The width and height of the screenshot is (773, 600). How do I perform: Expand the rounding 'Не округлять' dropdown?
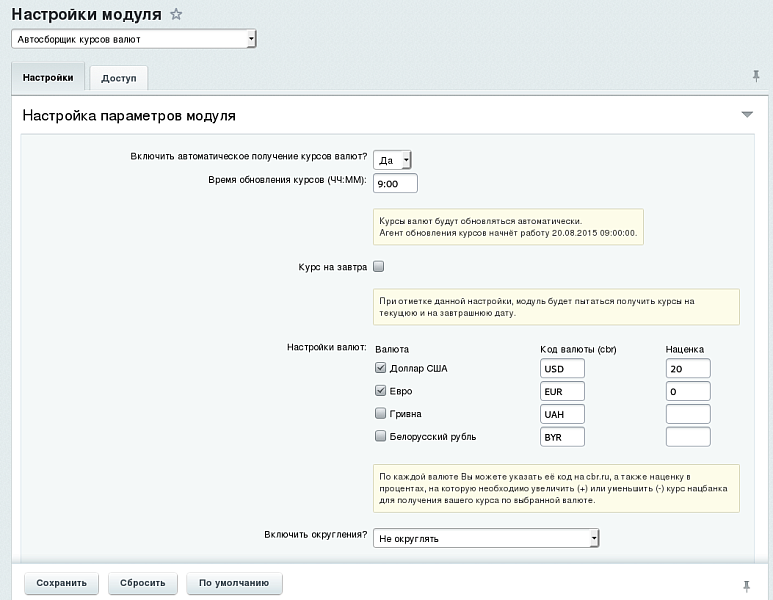(486, 539)
